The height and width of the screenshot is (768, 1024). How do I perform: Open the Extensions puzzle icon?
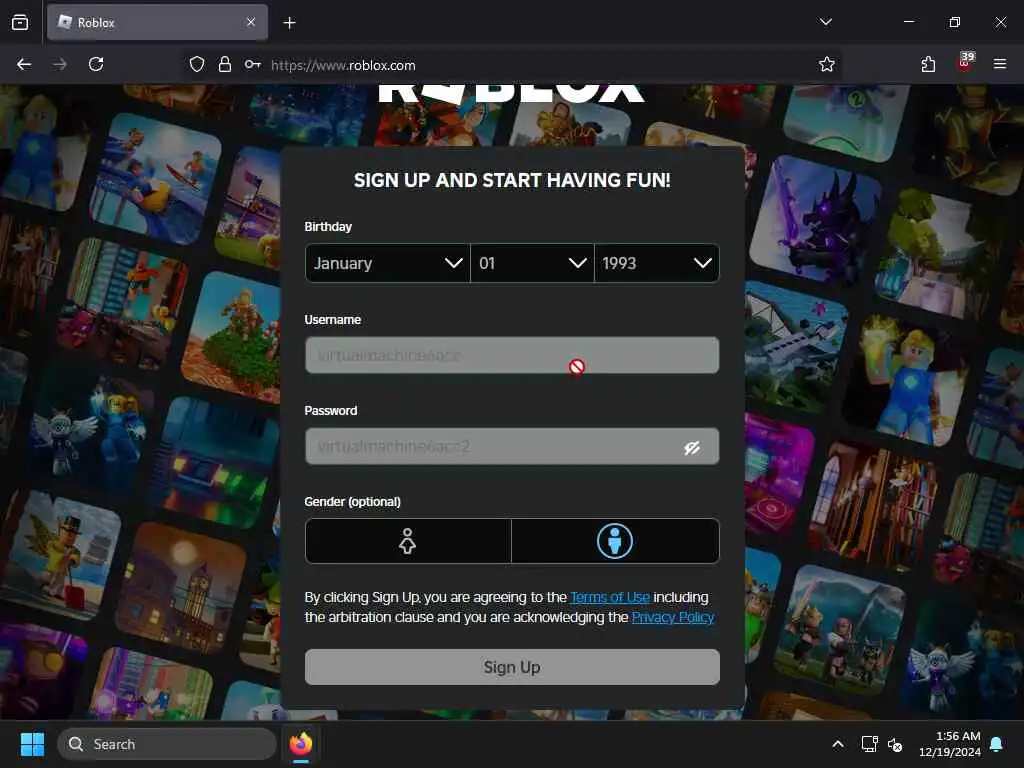coord(928,64)
